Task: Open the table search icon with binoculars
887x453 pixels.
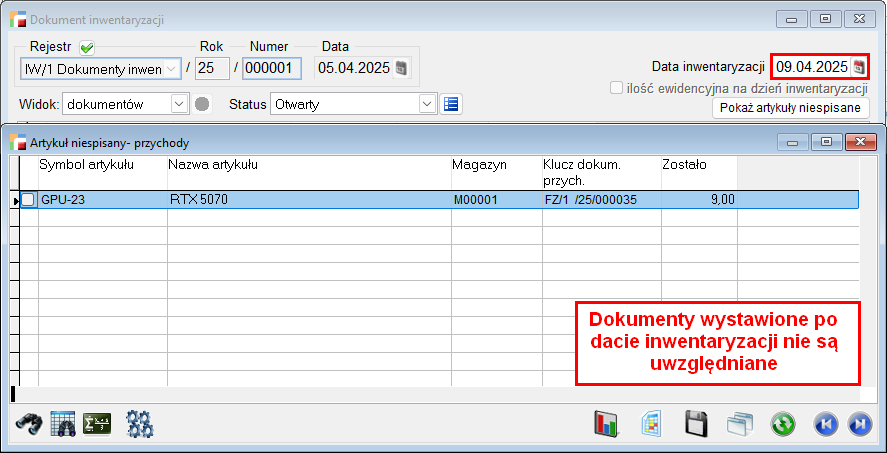Action: coord(63,423)
